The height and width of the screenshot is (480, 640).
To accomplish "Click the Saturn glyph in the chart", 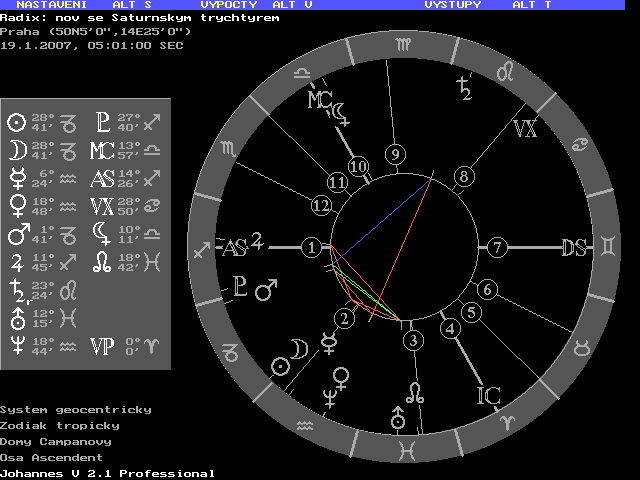I will click(x=463, y=87).
